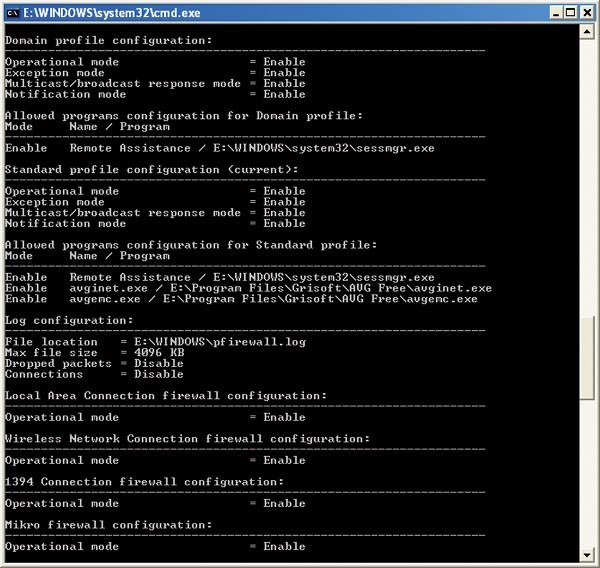Click the "Wireless Network Connection firewall configuration:" heading
The height and width of the screenshot is (568, 600).
pos(187,439)
